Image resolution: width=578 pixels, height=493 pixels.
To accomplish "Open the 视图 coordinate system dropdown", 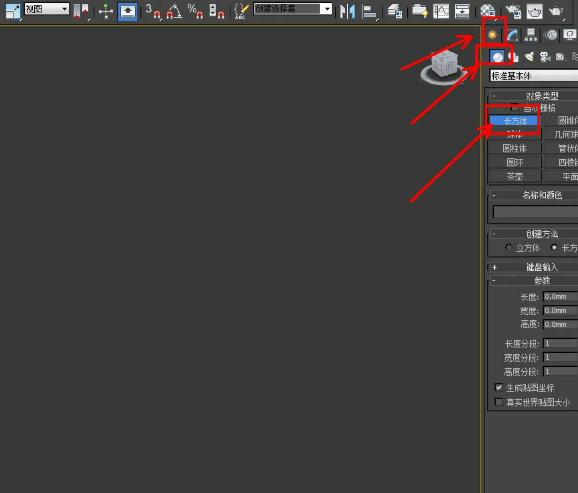I will pyautogui.click(x=47, y=9).
